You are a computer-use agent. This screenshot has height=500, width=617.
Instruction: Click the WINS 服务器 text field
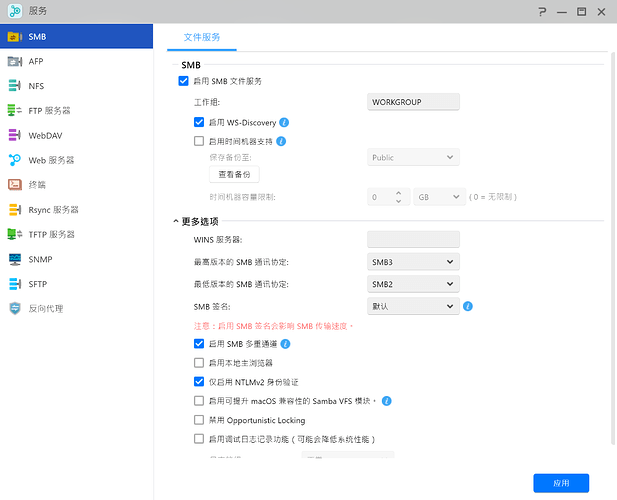[413, 240]
